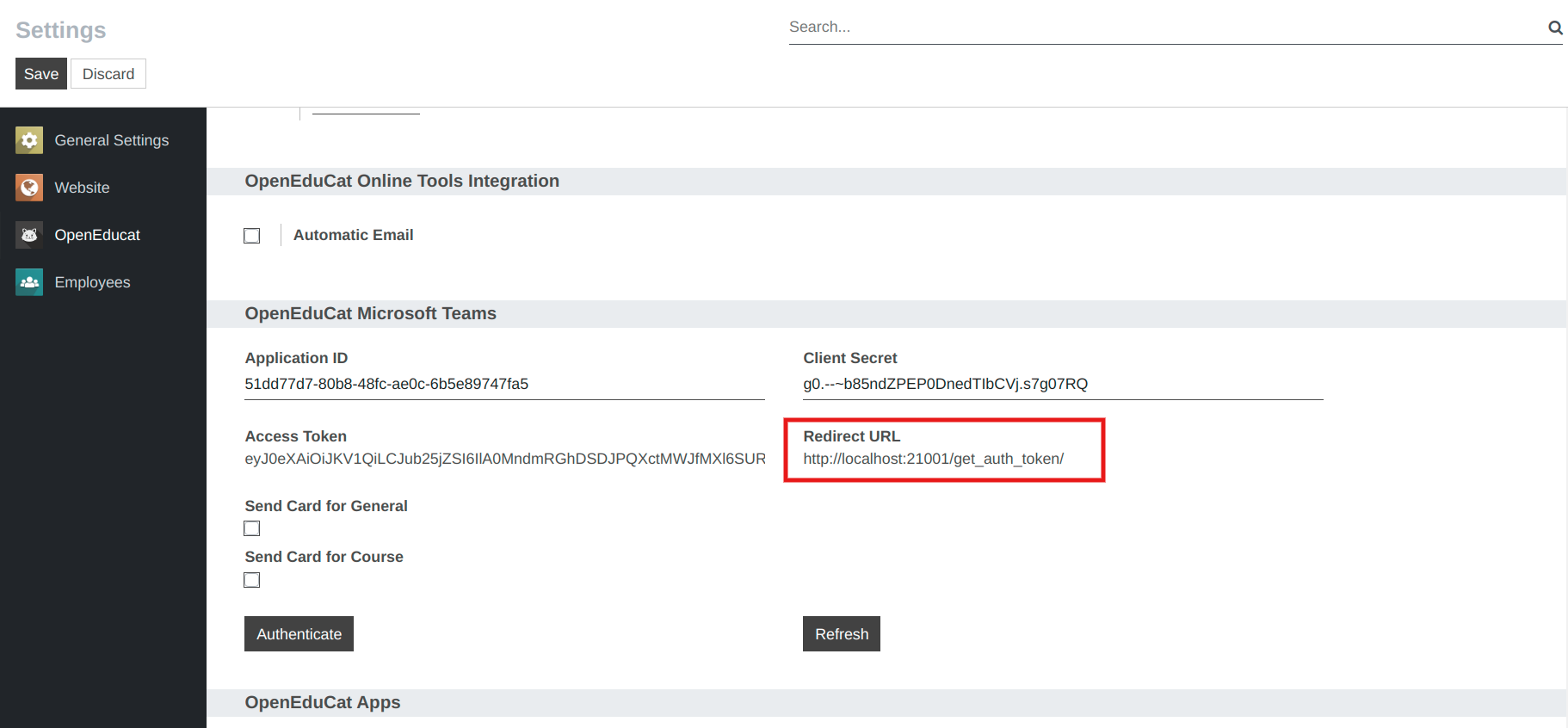Enable the Automatic Email checkbox
The width and height of the screenshot is (1568, 728).
pyautogui.click(x=252, y=236)
